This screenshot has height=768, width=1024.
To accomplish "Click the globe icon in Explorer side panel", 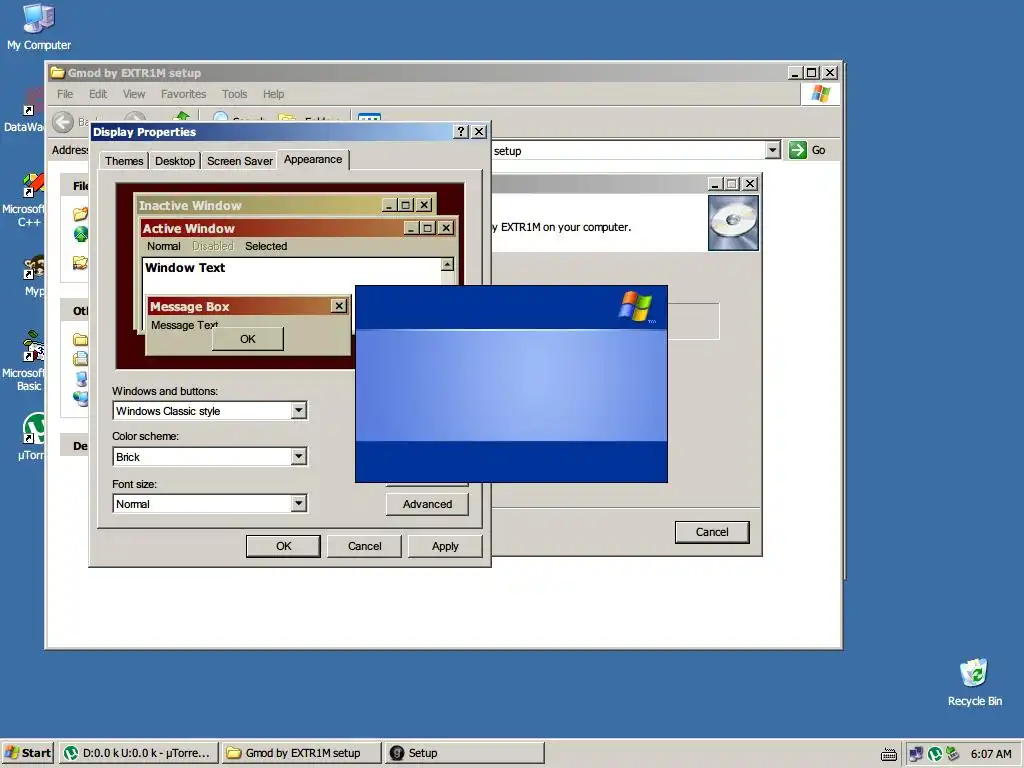I will click(80, 234).
